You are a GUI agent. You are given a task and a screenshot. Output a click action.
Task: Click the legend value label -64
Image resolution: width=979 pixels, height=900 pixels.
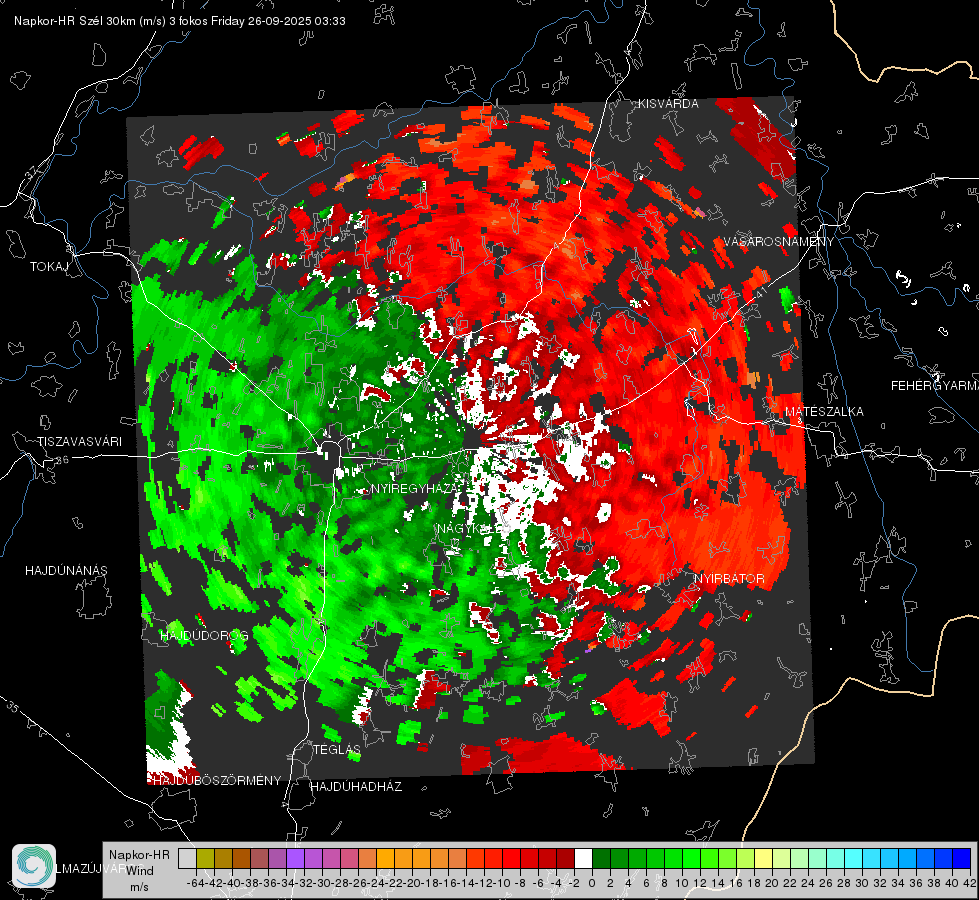point(196,883)
